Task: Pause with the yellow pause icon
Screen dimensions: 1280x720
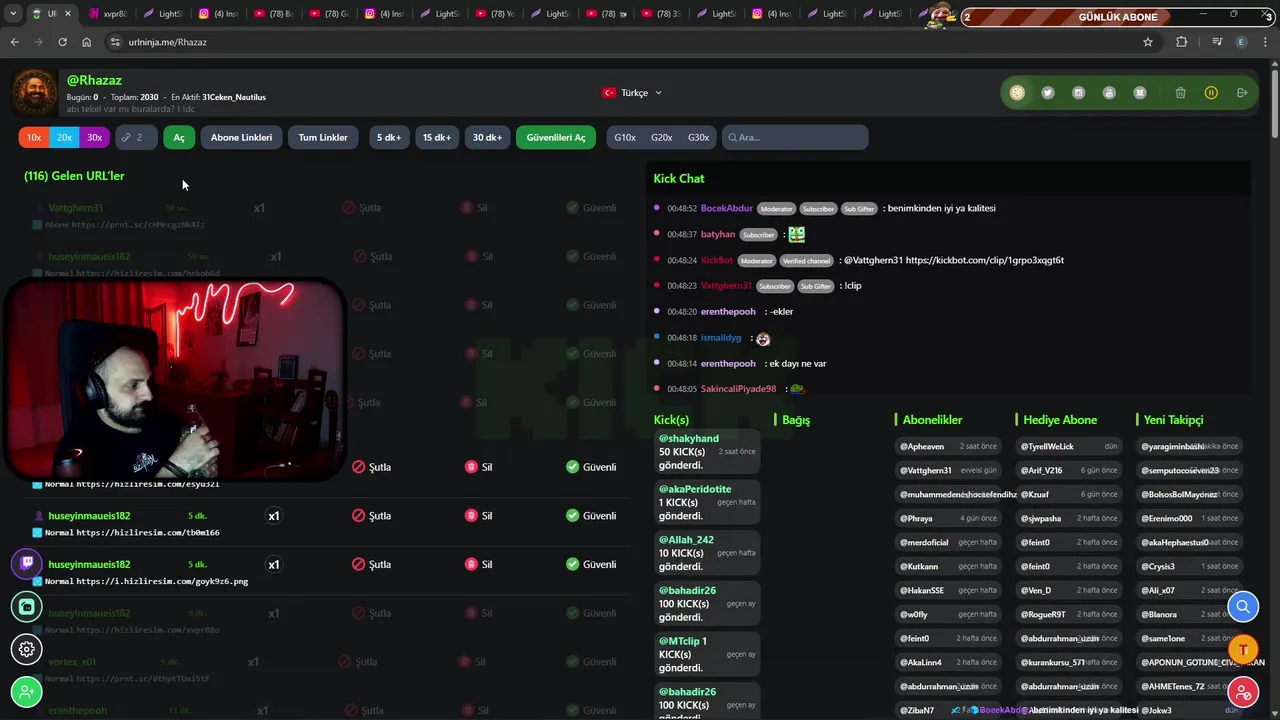Action: pyautogui.click(x=1211, y=93)
